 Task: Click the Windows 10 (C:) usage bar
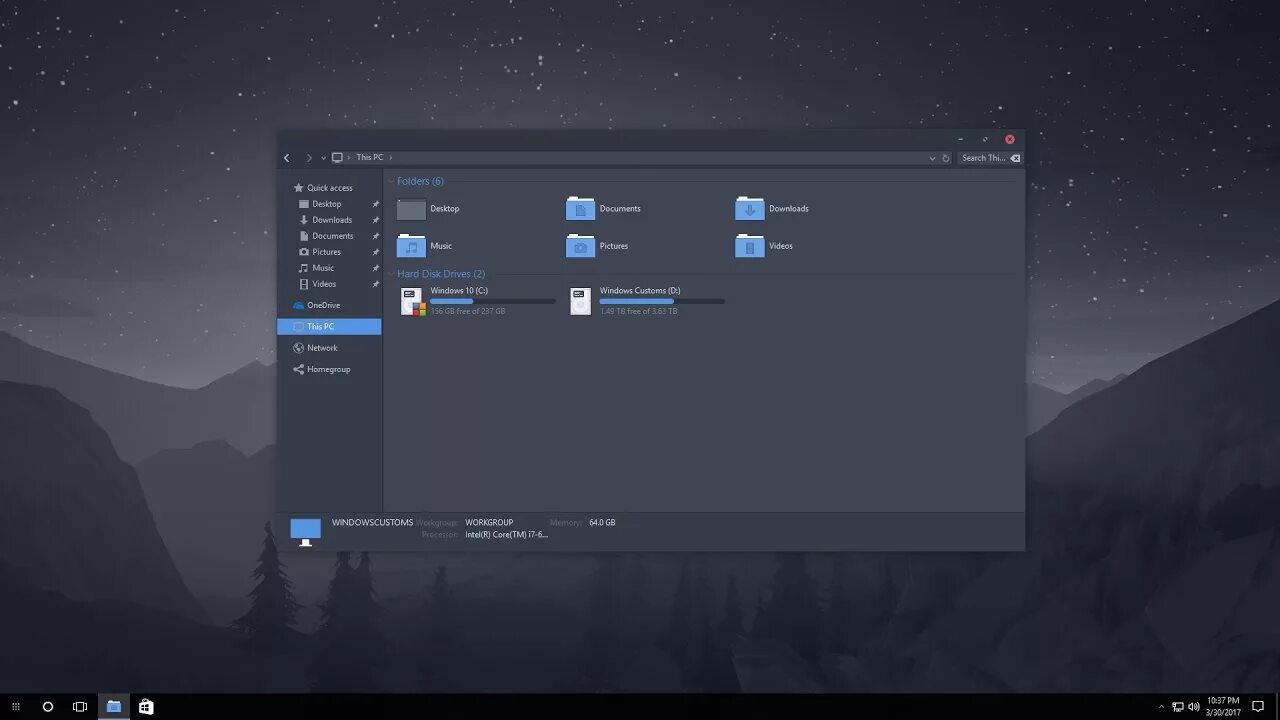click(x=492, y=301)
